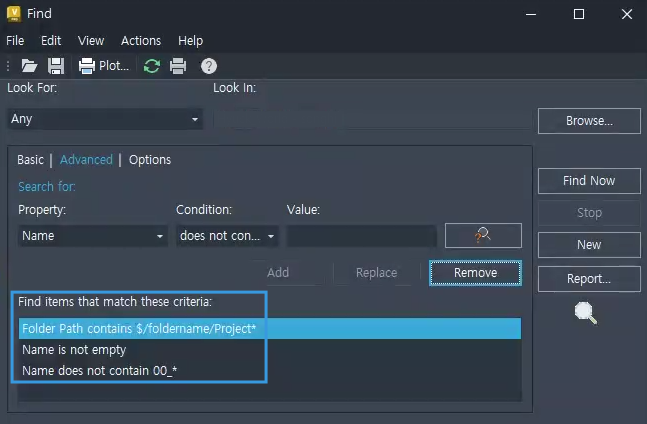
Task: Click the Add criteria button
Action: [x=278, y=273]
